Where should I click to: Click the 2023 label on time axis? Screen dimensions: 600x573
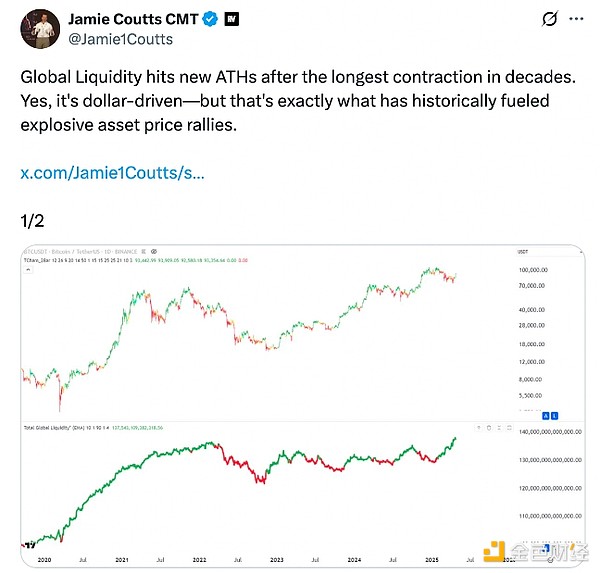click(x=275, y=561)
